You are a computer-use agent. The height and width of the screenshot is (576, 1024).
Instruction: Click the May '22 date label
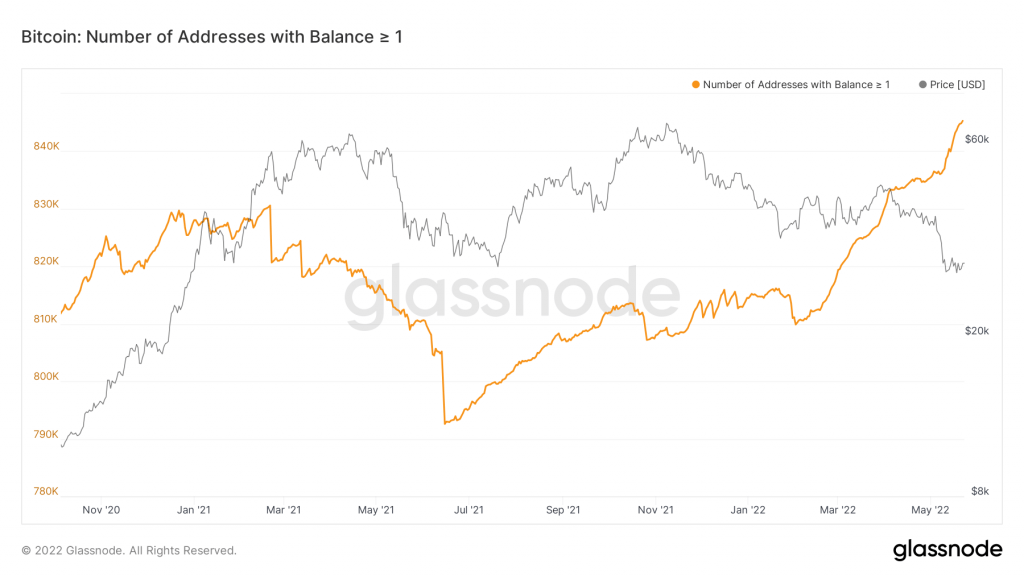tap(929, 510)
